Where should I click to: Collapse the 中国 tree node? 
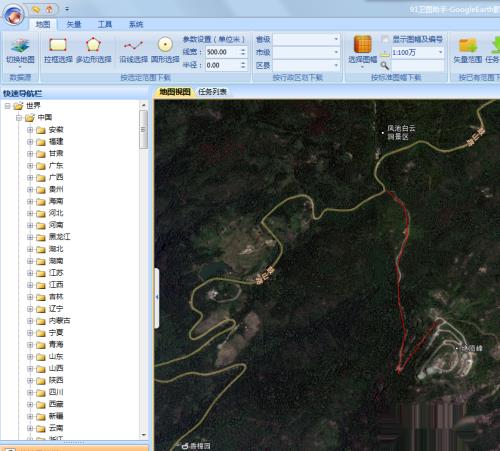pyautogui.click(x=19, y=118)
